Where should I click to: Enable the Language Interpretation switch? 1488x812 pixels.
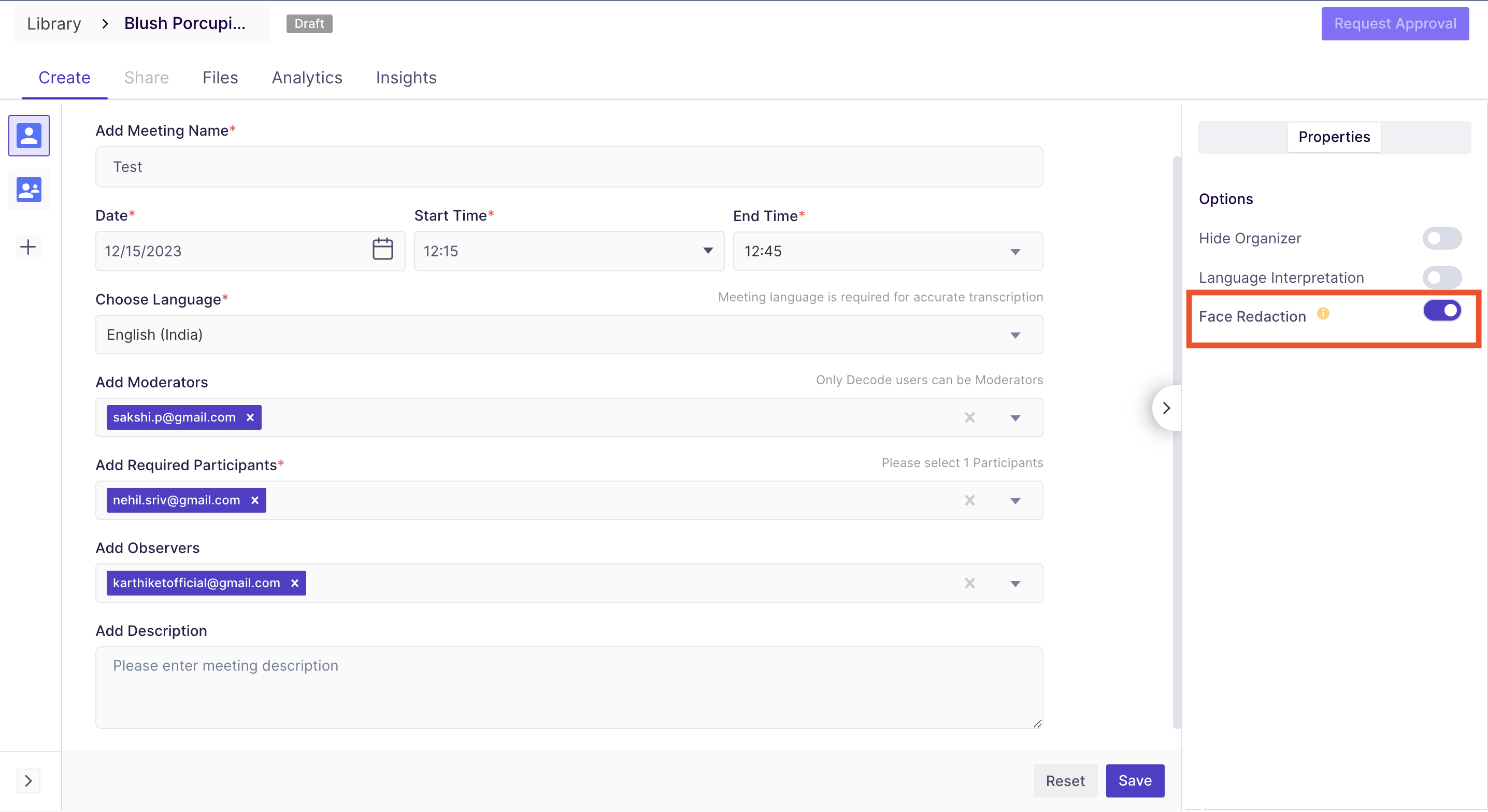[1442, 278]
